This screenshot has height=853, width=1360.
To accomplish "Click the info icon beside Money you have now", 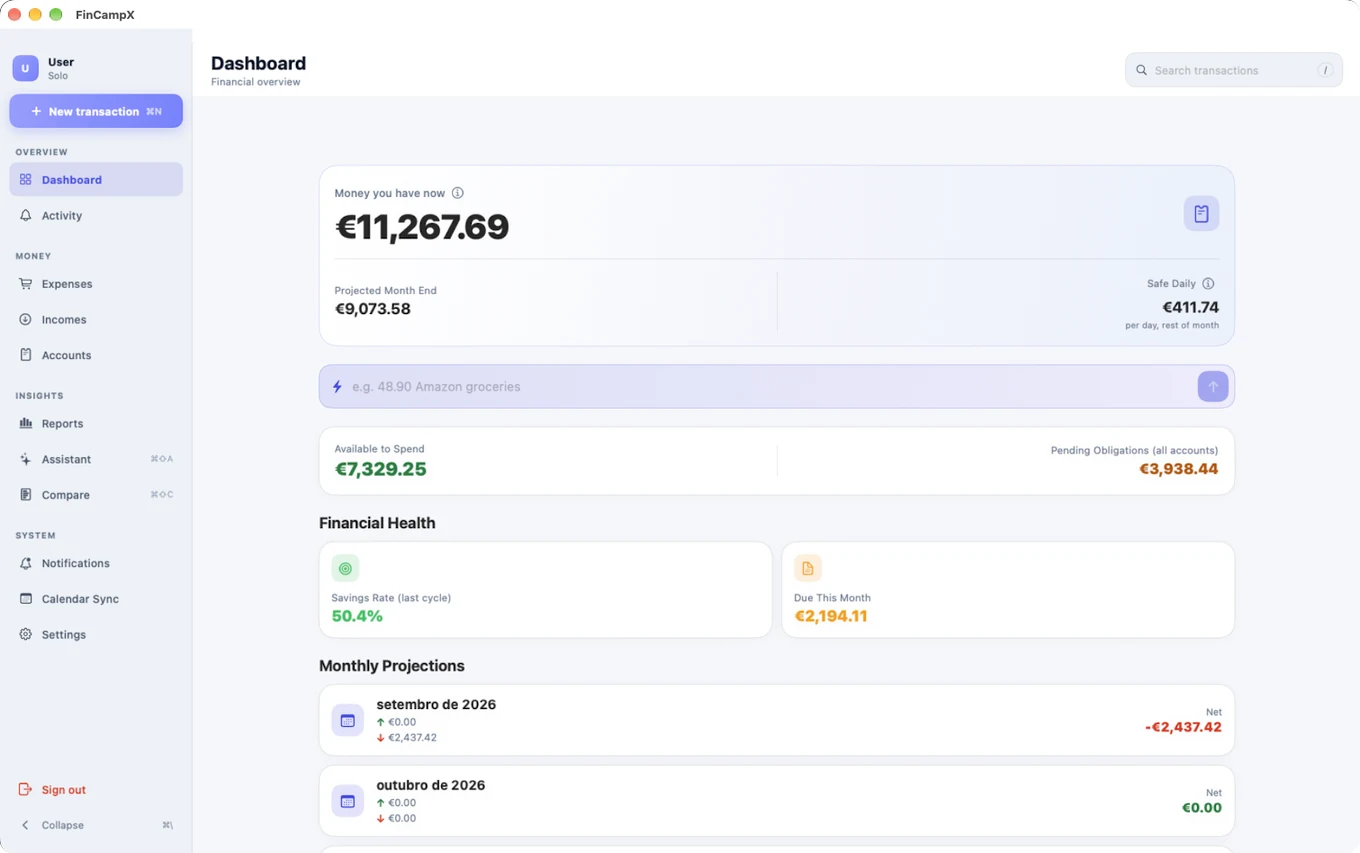I will [x=457, y=193].
